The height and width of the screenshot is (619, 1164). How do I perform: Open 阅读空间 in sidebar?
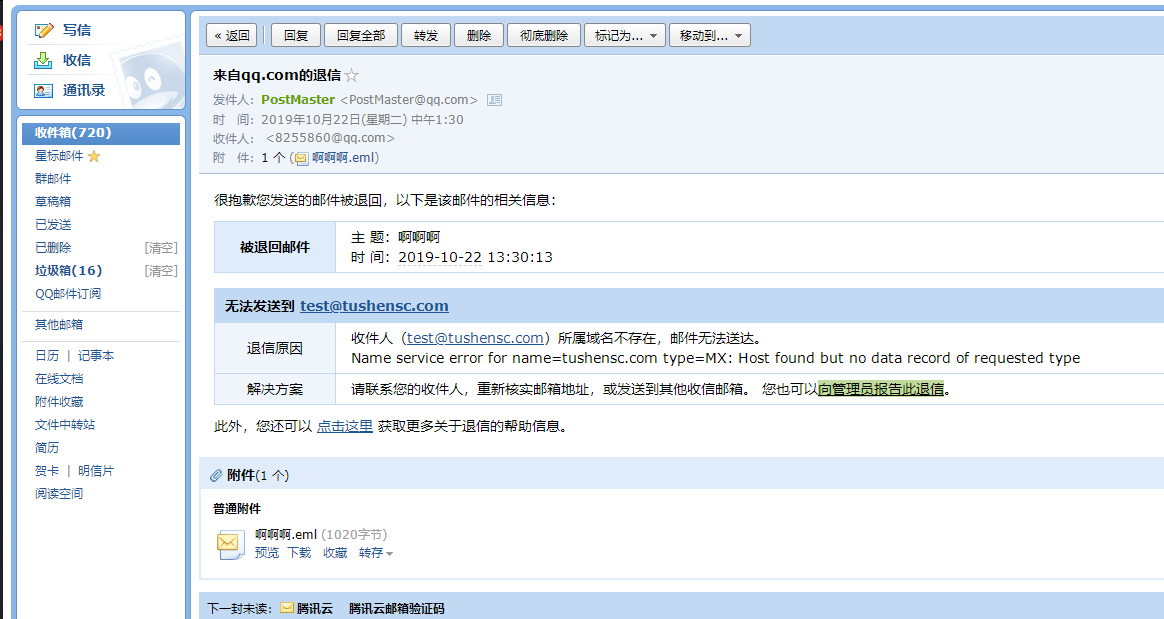(x=59, y=494)
